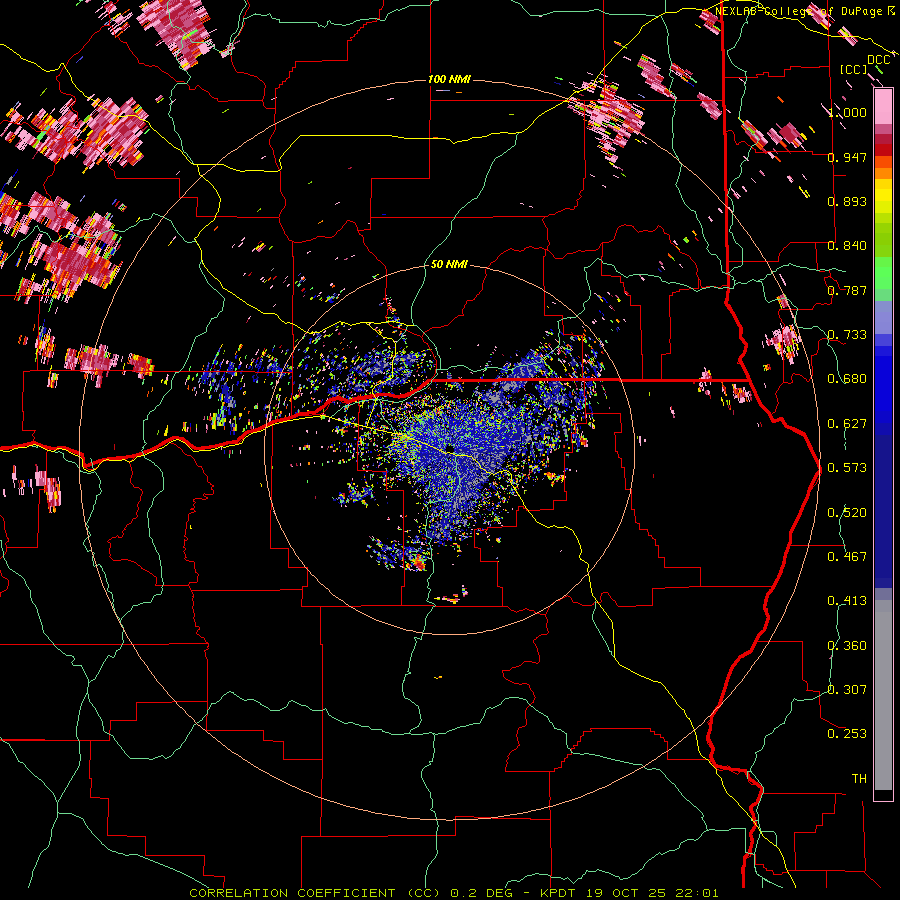Viewport: 900px width, 900px height.
Task: Click the 0.840 color scale value
Action: click(x=847, y=246)
